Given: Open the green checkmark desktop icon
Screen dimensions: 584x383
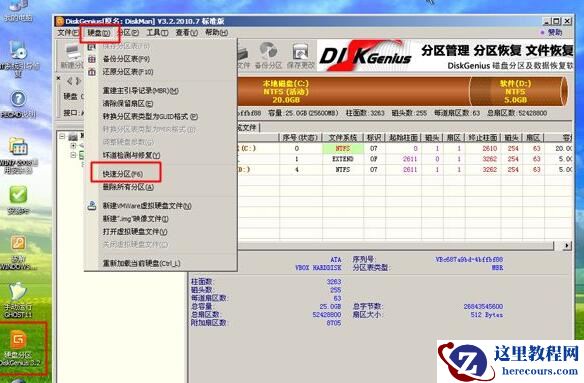Looking at the screenshot, I should (x=18, y=200).
